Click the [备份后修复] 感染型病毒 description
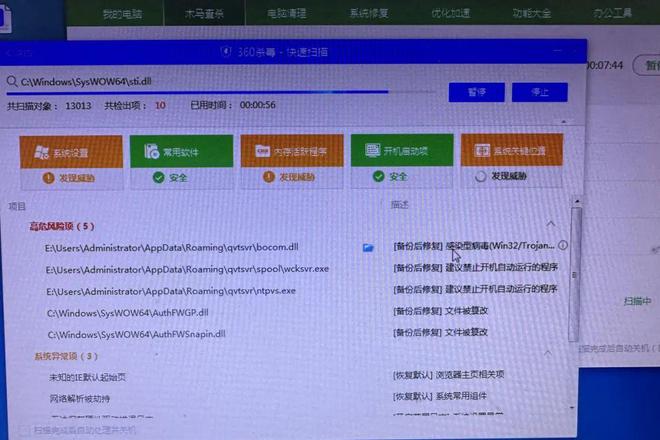660x440 pixels. click(x=474, y=246)
